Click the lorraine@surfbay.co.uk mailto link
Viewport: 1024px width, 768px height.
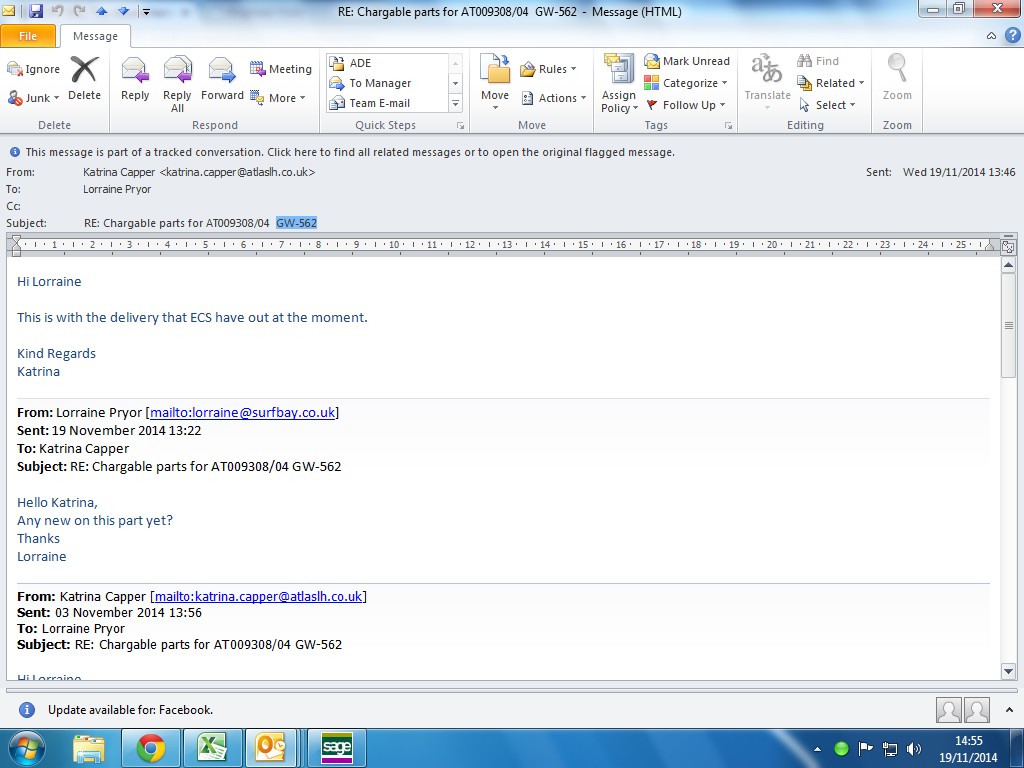click(243, 412)
